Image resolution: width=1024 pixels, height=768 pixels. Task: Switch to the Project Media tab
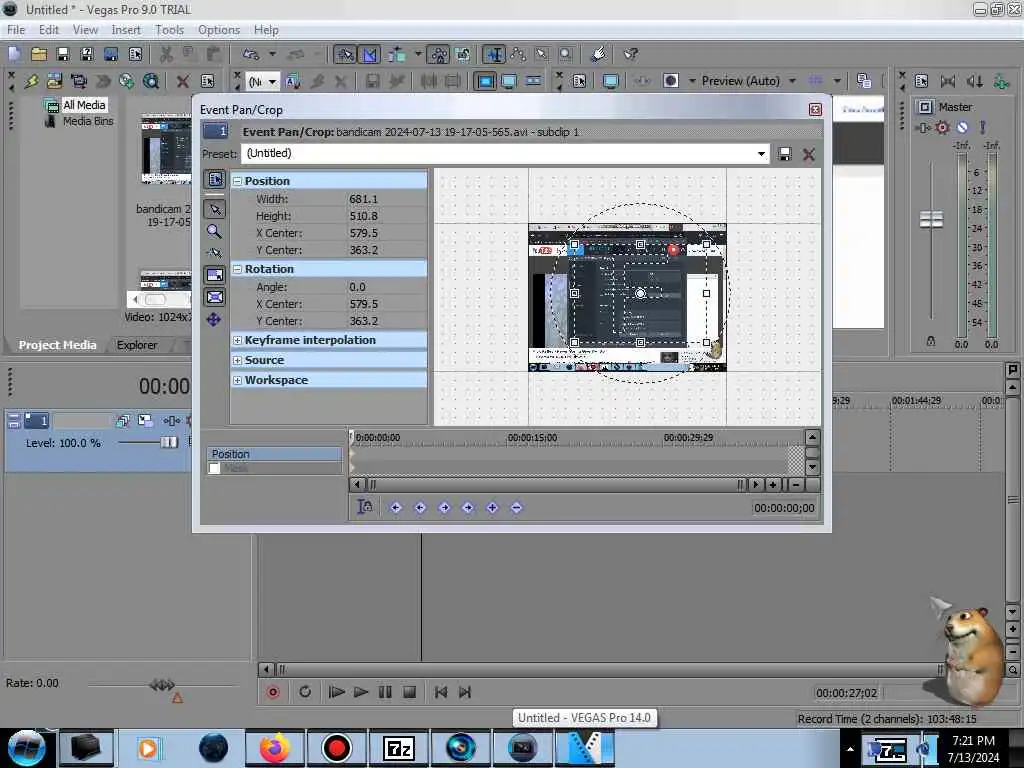tap(57, 345)
